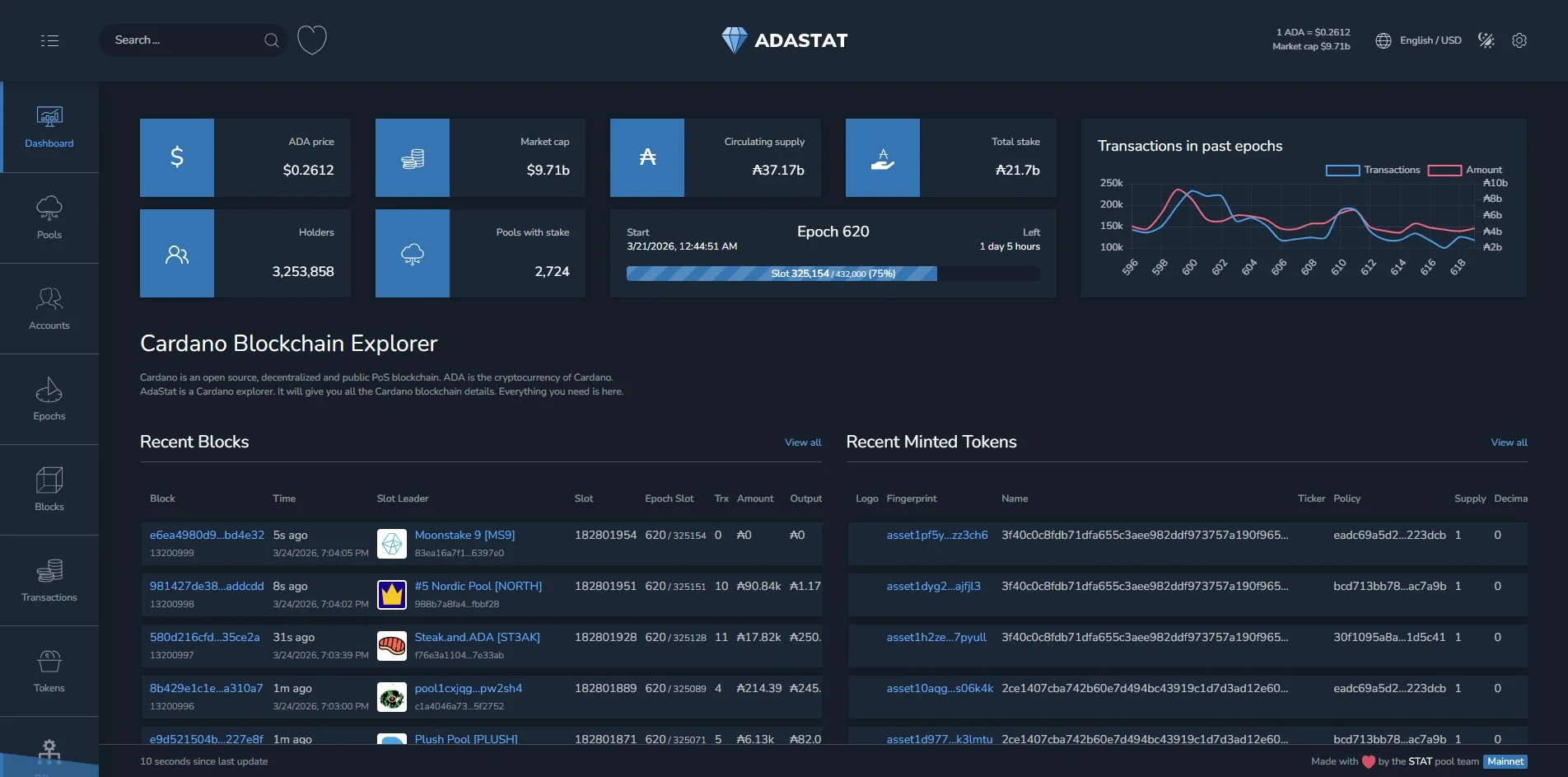The width and height of the screenshot is (1568, 777).
Task: Click the footer heart icon
Action: click(x=1369, y=761)
